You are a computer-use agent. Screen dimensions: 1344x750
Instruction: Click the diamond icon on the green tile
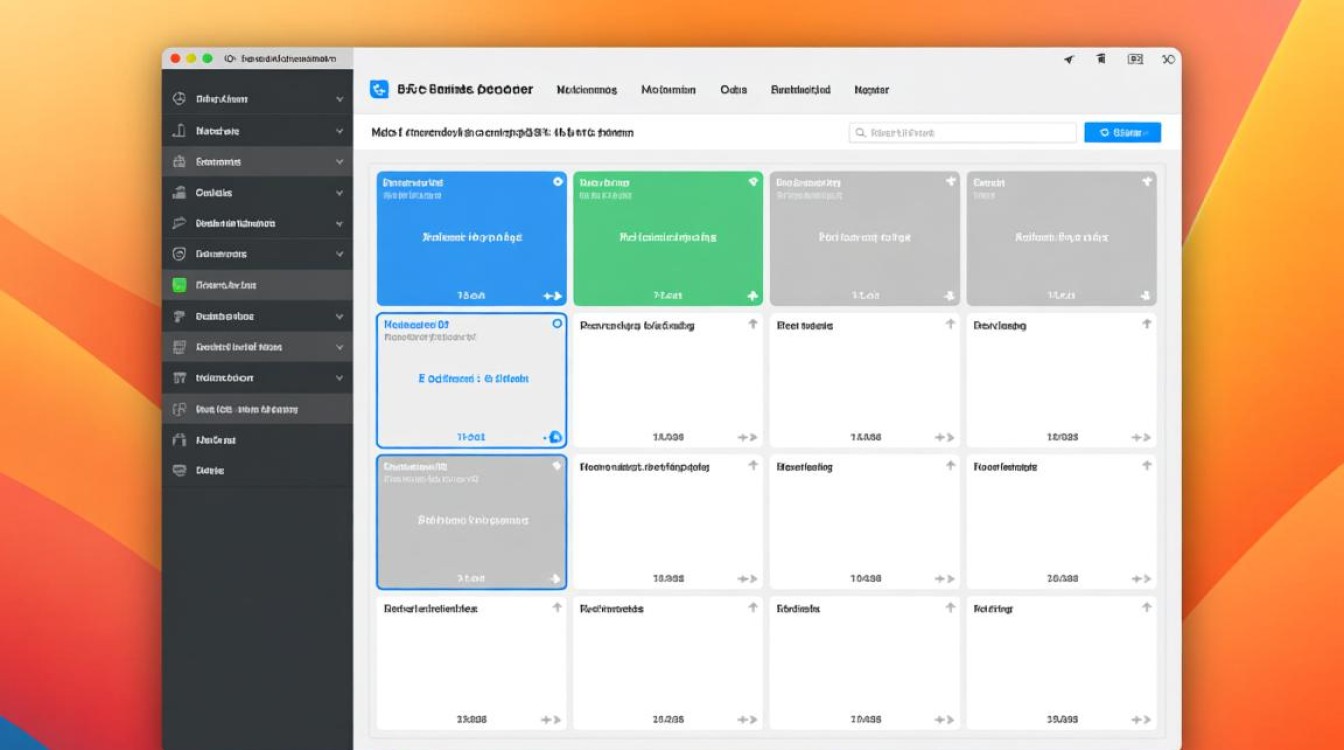pyautogui.click(x=753, y=182)
